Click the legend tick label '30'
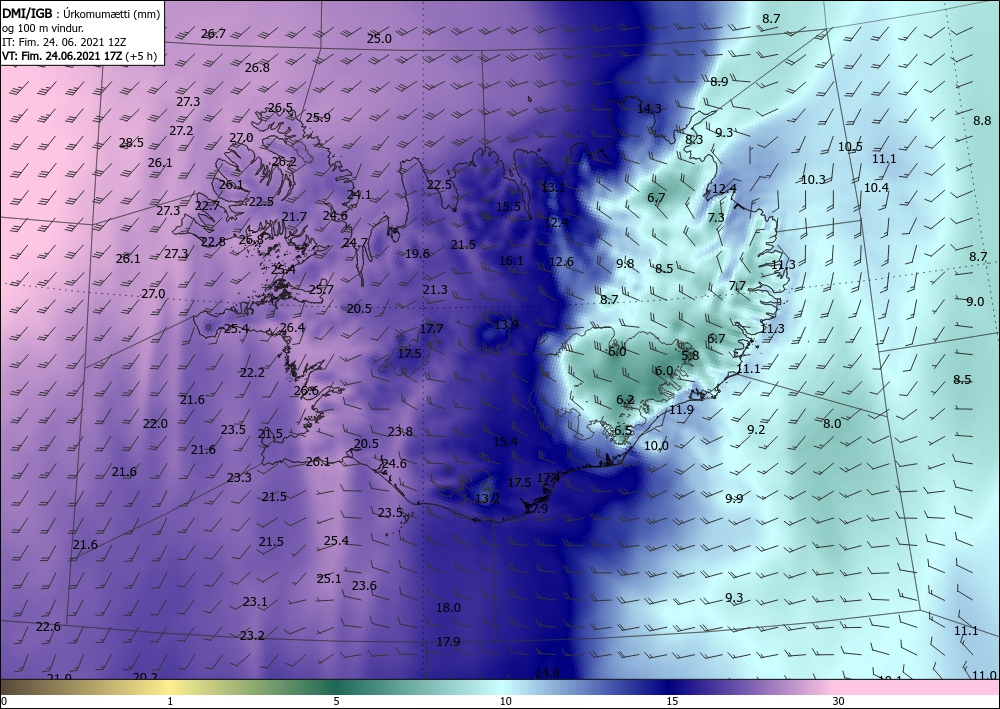Screen dimensions: 1000x709 tap(839, 701)
